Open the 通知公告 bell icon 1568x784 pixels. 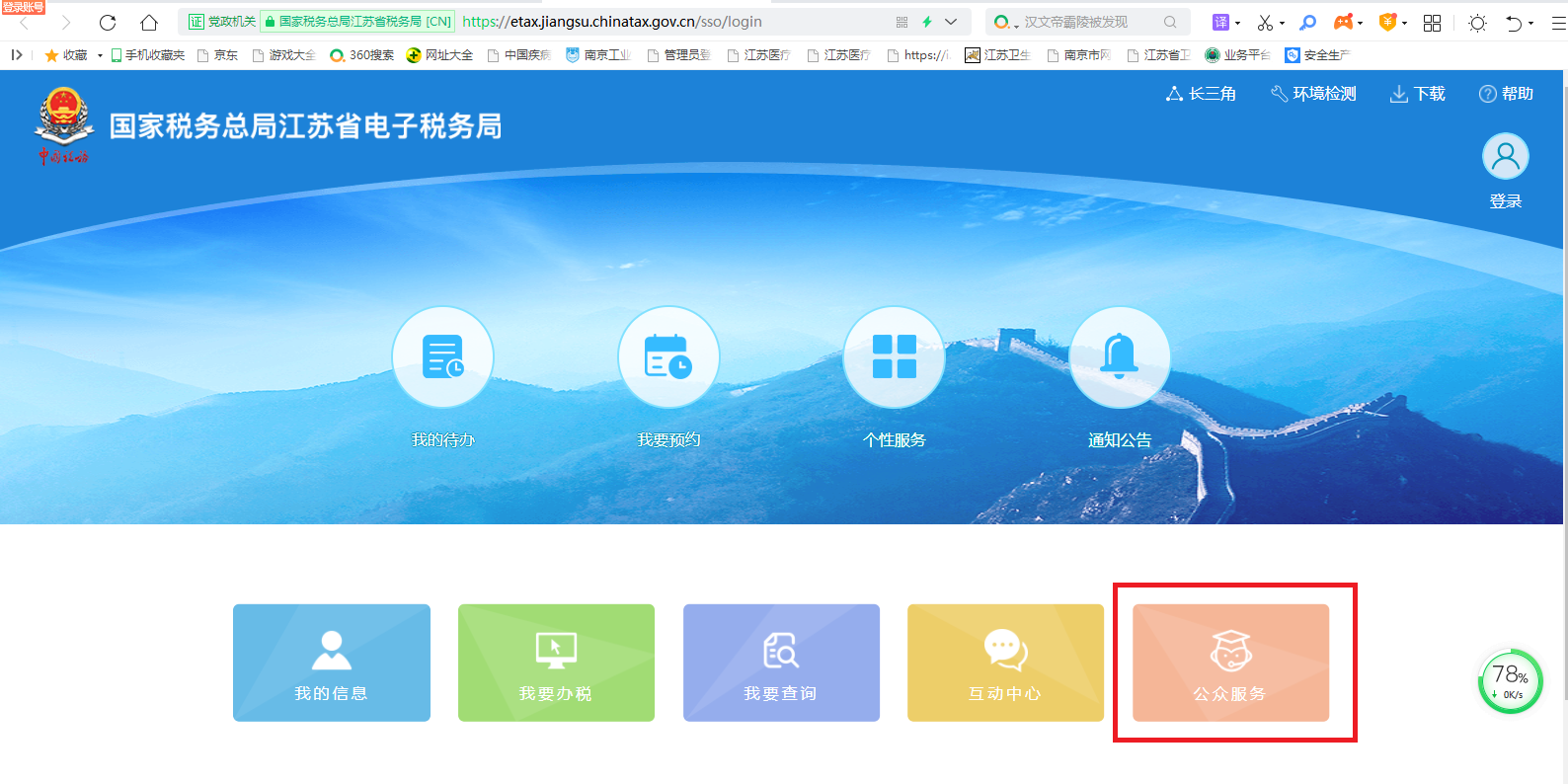point(1119,357)
